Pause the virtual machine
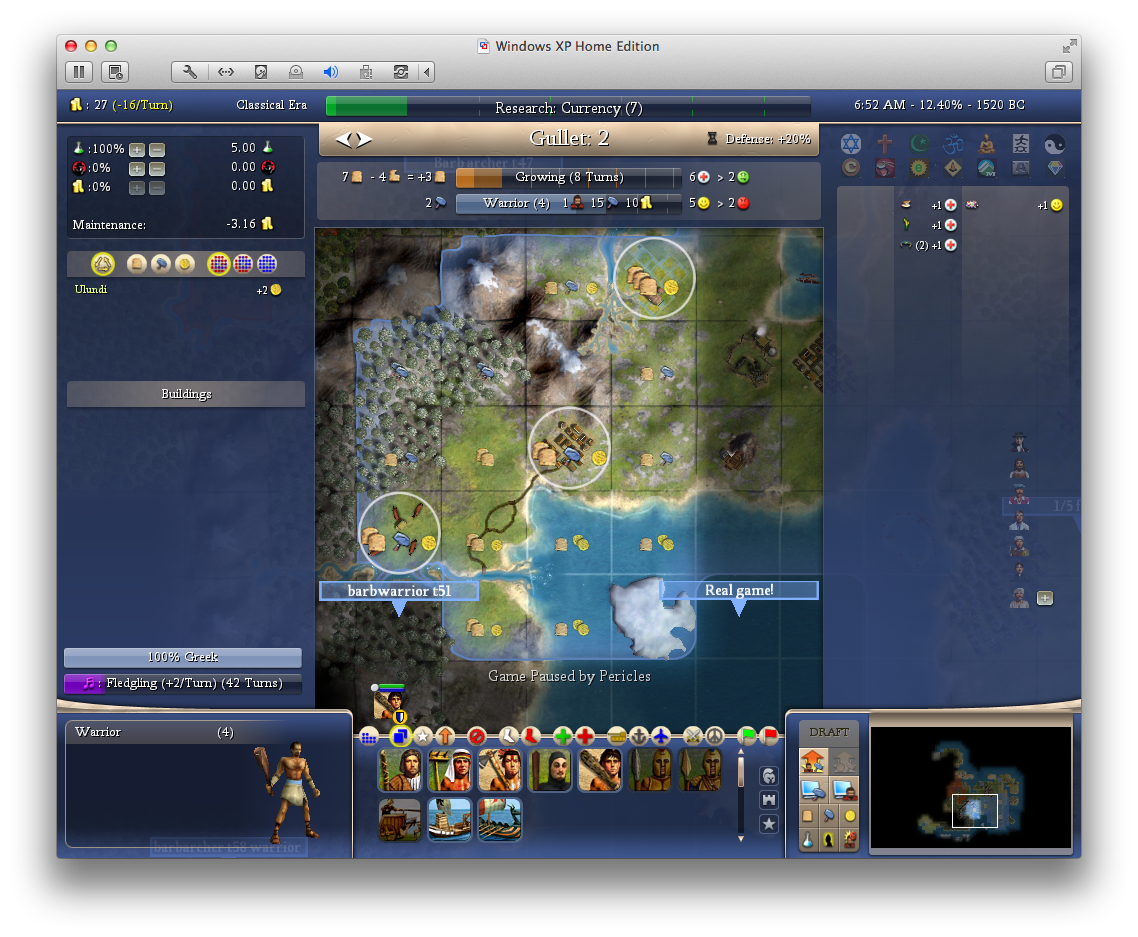This screenshot has height=937, width=1138. click(x=79, y=72)
